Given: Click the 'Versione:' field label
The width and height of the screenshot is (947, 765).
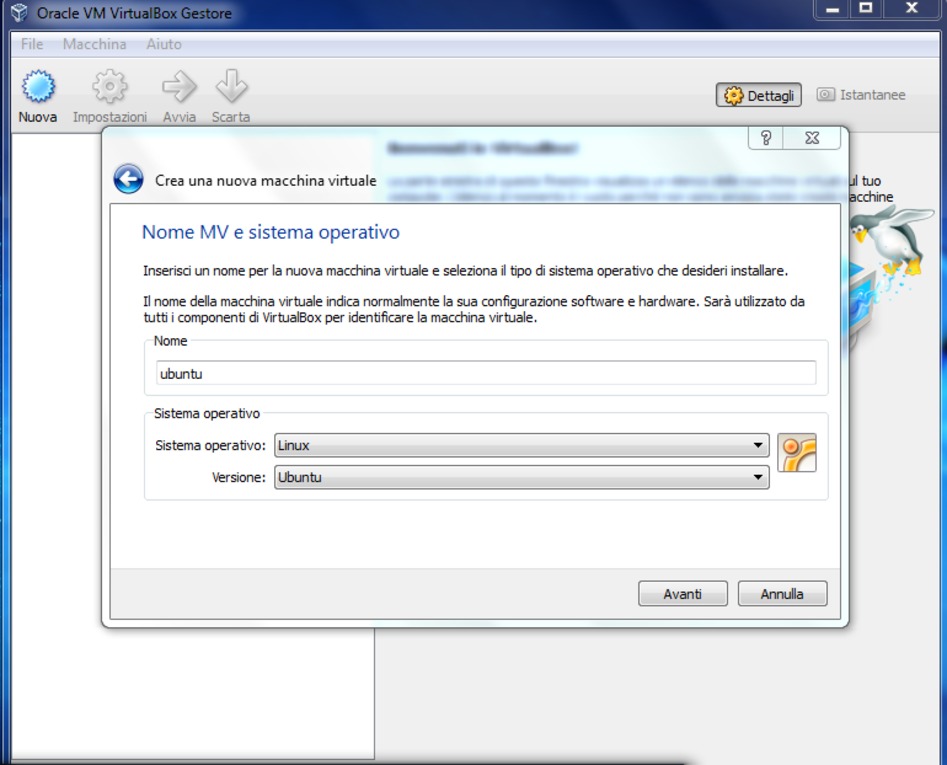Looking at the screenshot, I should (239, 478).
